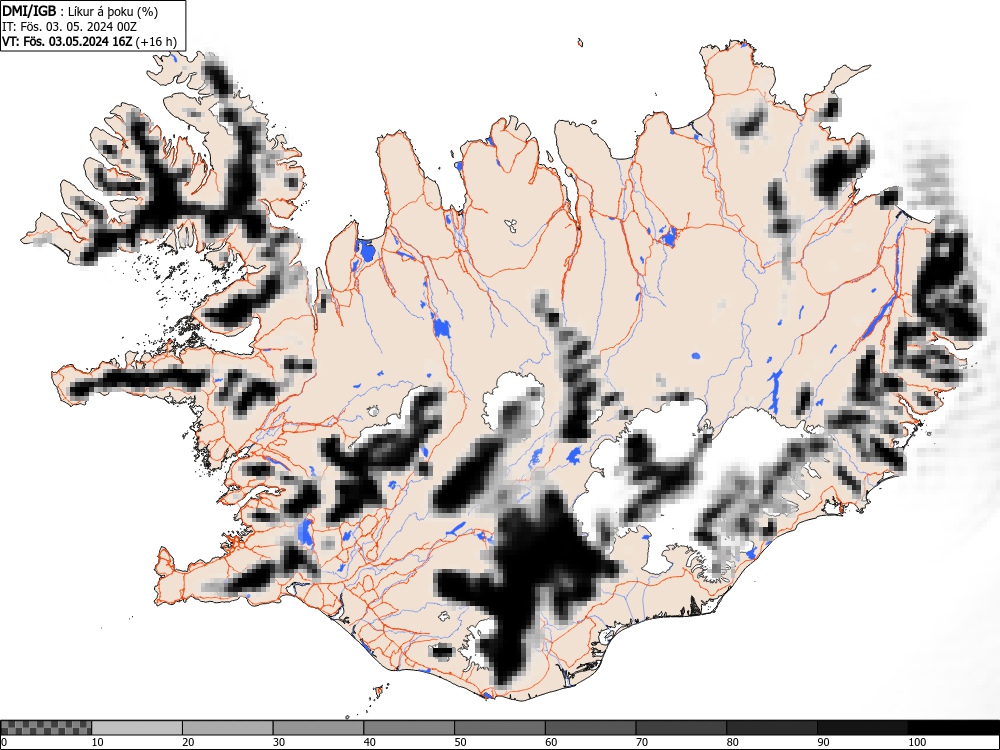The height and width of the screenshot is (750, 1000).
Task: Click the valid time line "VT: Fös. 03.05.2024 16Z"
Action: (67, 42)
